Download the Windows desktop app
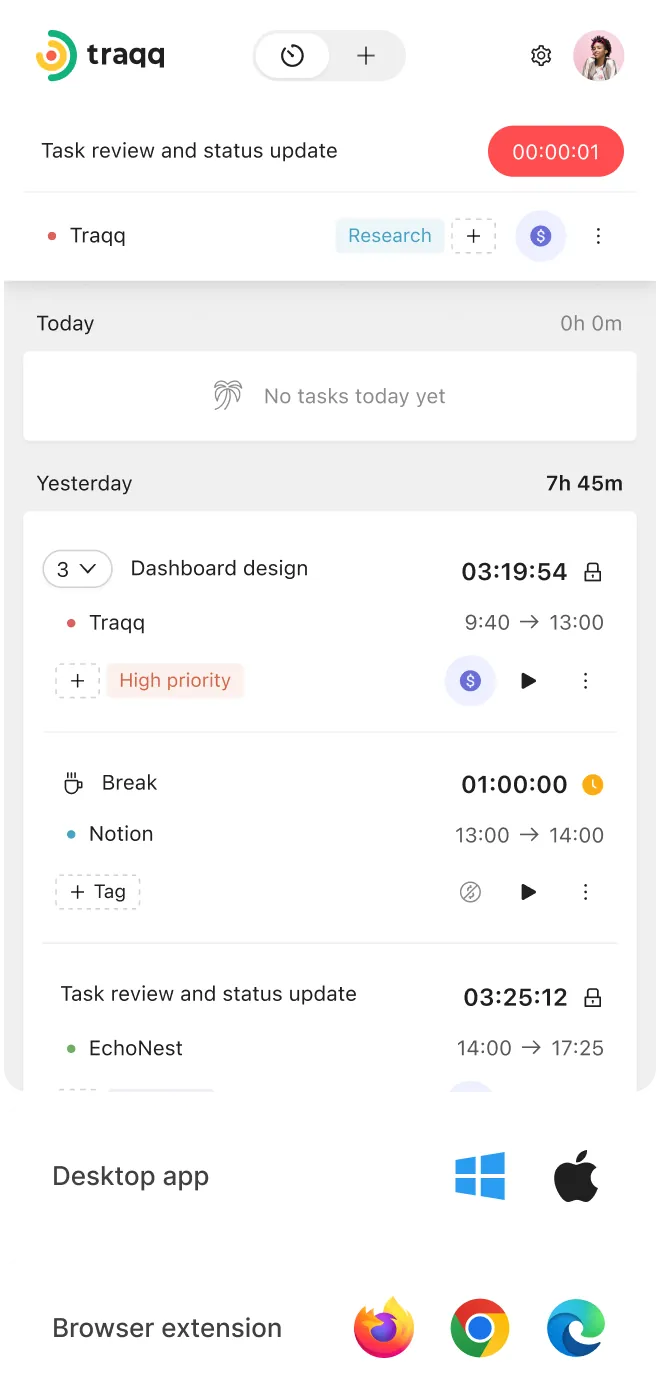The width and height of the screenshot is (660, 1400). click(x=480, y=1176)
